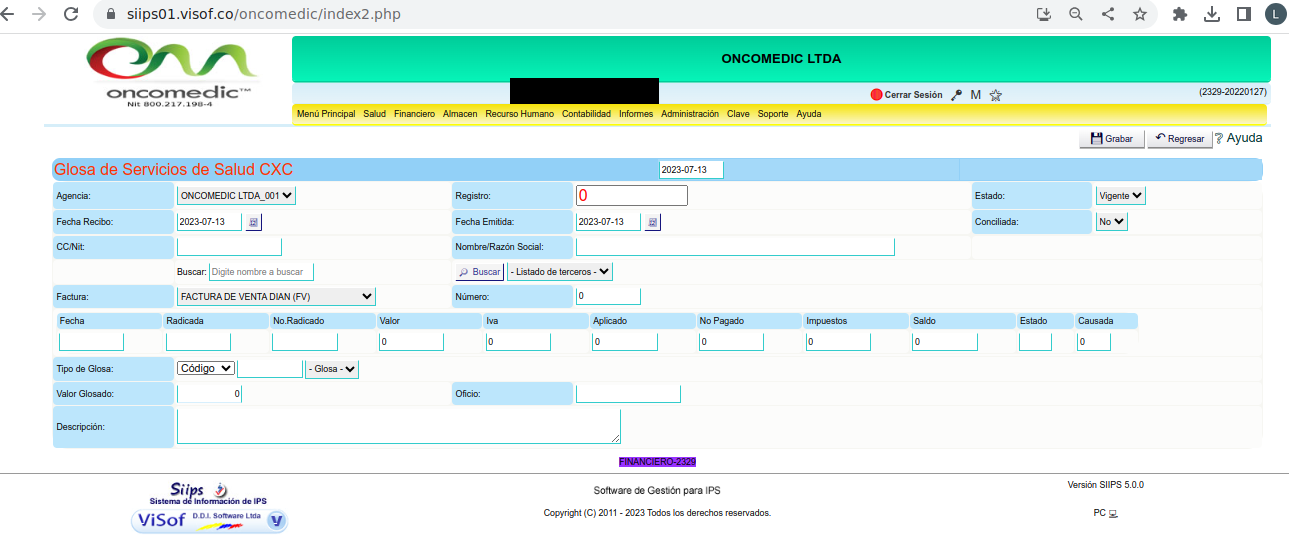
Task: Open the Contabilidad menu
Action: click(x=586, y=114)
